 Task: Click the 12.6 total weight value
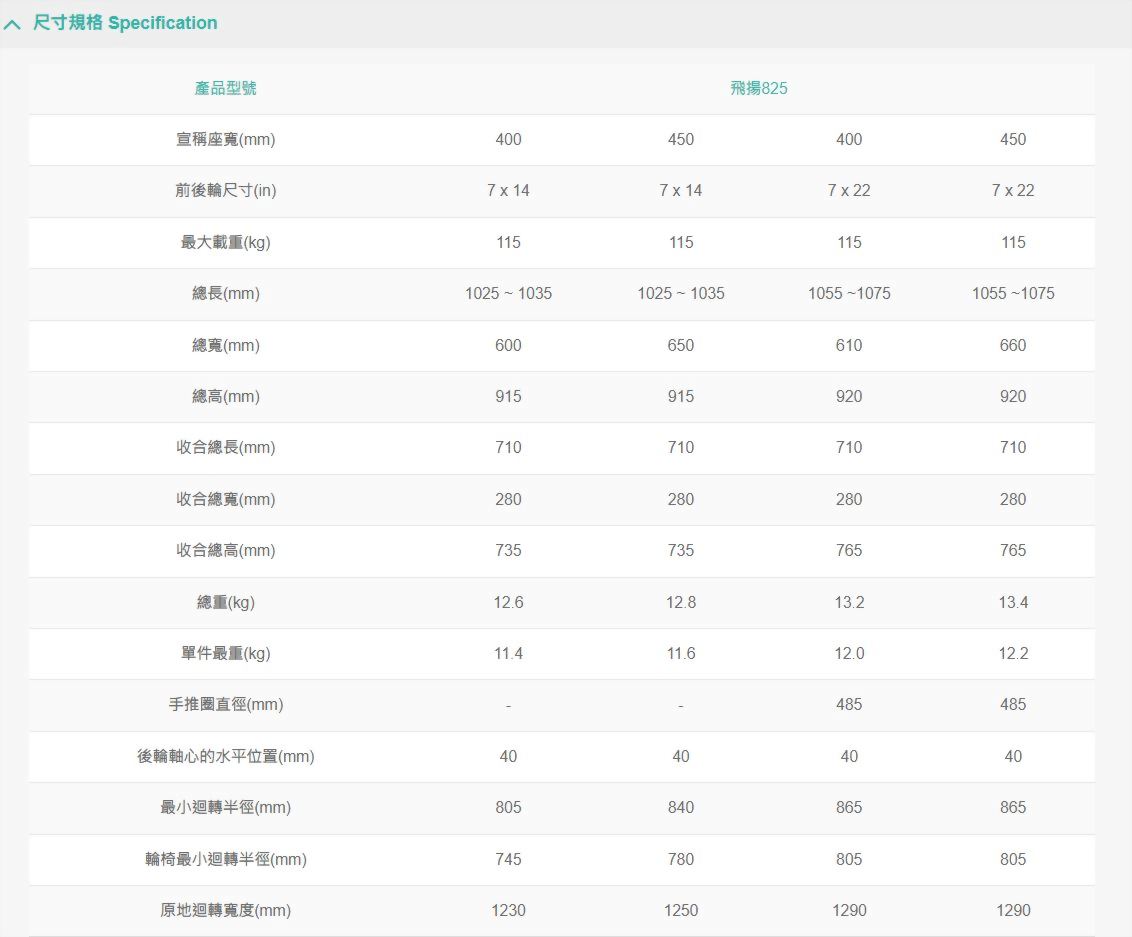(x=508, y=602)
